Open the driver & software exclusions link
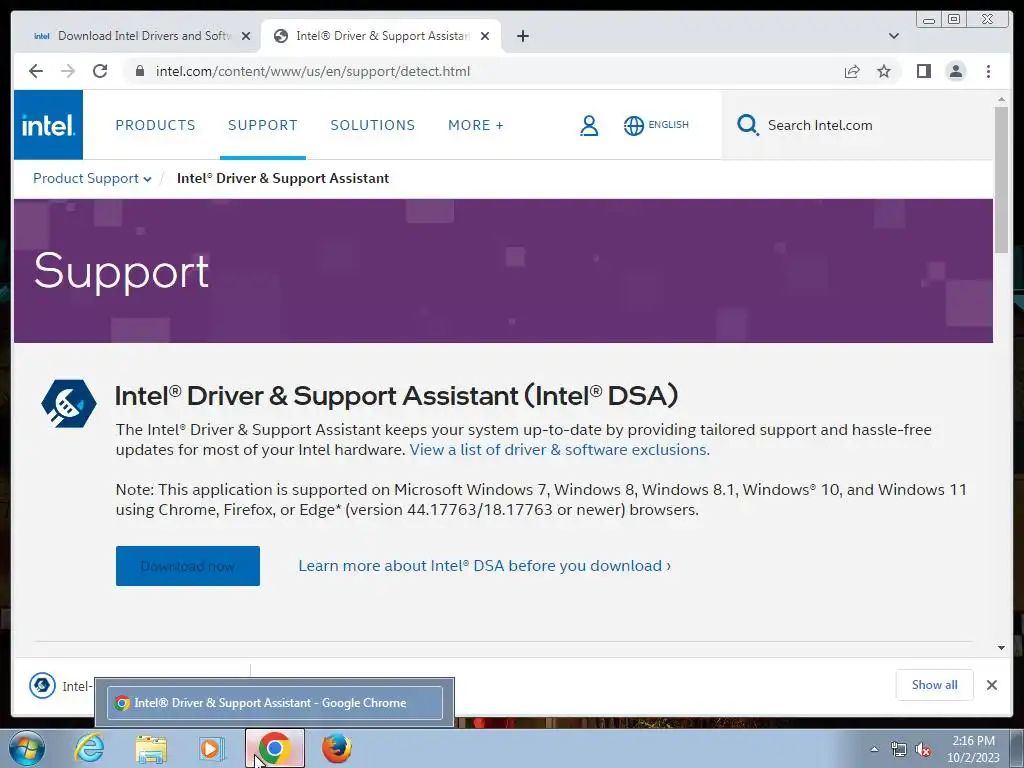The image size is (1024, 768). (x=559, y=450)
